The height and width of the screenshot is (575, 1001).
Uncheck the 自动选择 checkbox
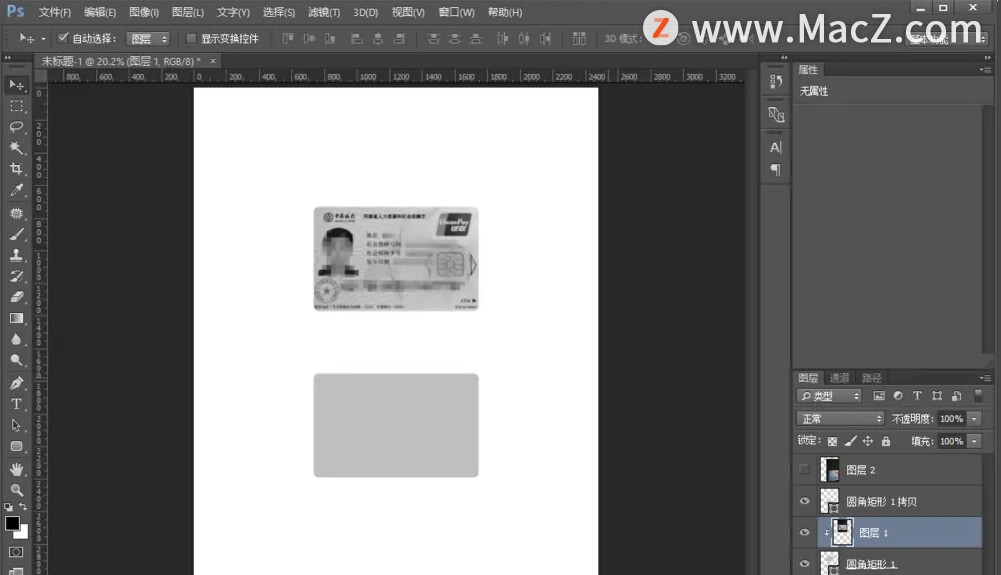tap(63, 38)
